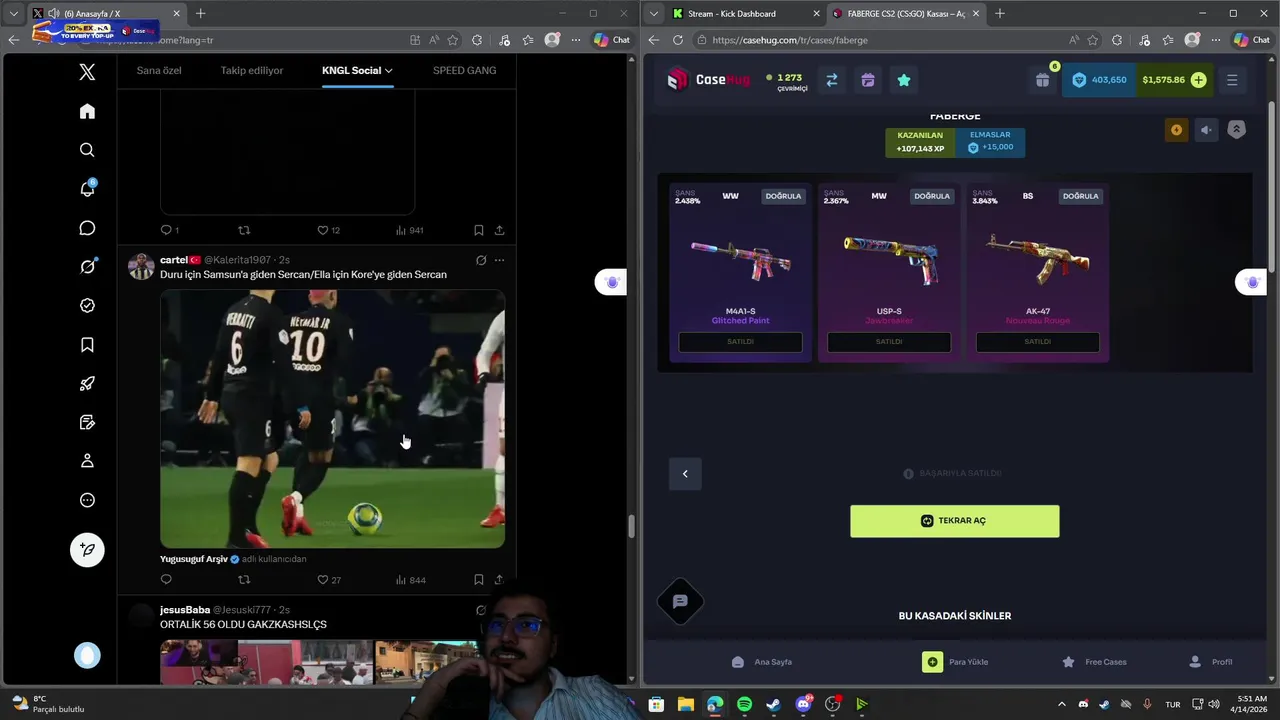Show hidden system tray icons
The height and width of the screenshot is (720, 1280).
tap(1061, 704)
